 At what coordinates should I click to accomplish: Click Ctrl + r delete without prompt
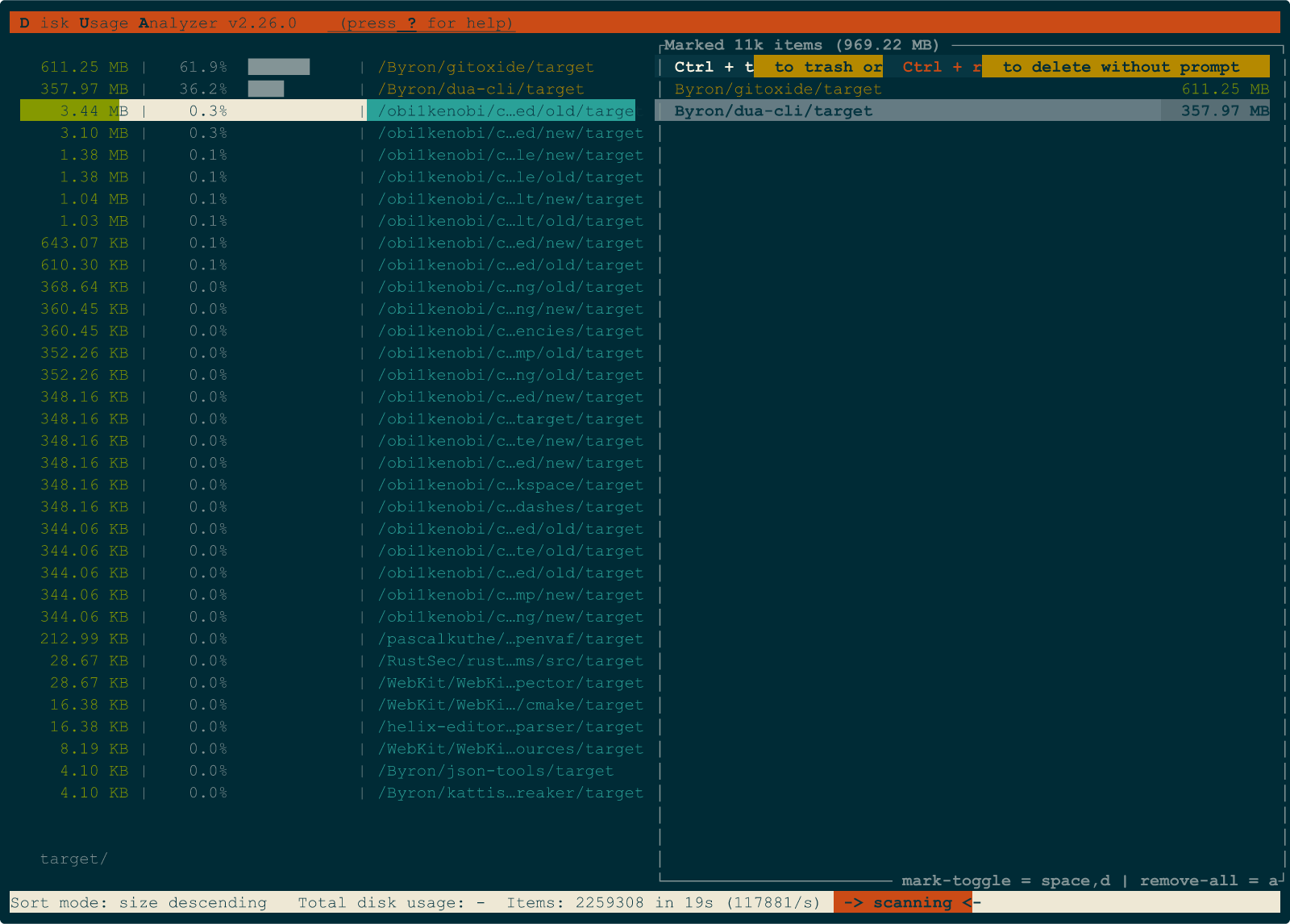click(x=1084, y=67)
